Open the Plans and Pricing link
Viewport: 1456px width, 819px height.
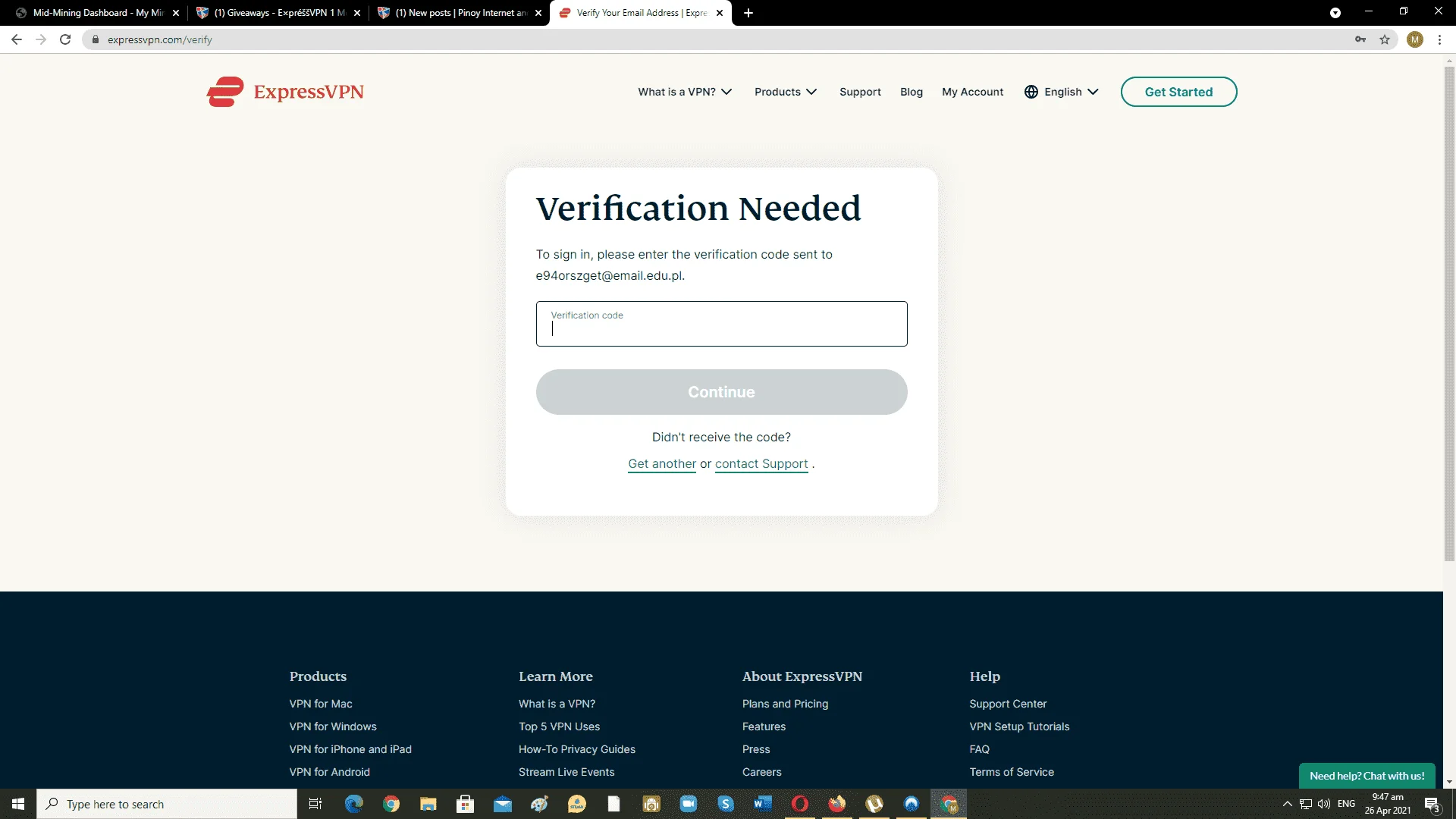coord(785,704)
